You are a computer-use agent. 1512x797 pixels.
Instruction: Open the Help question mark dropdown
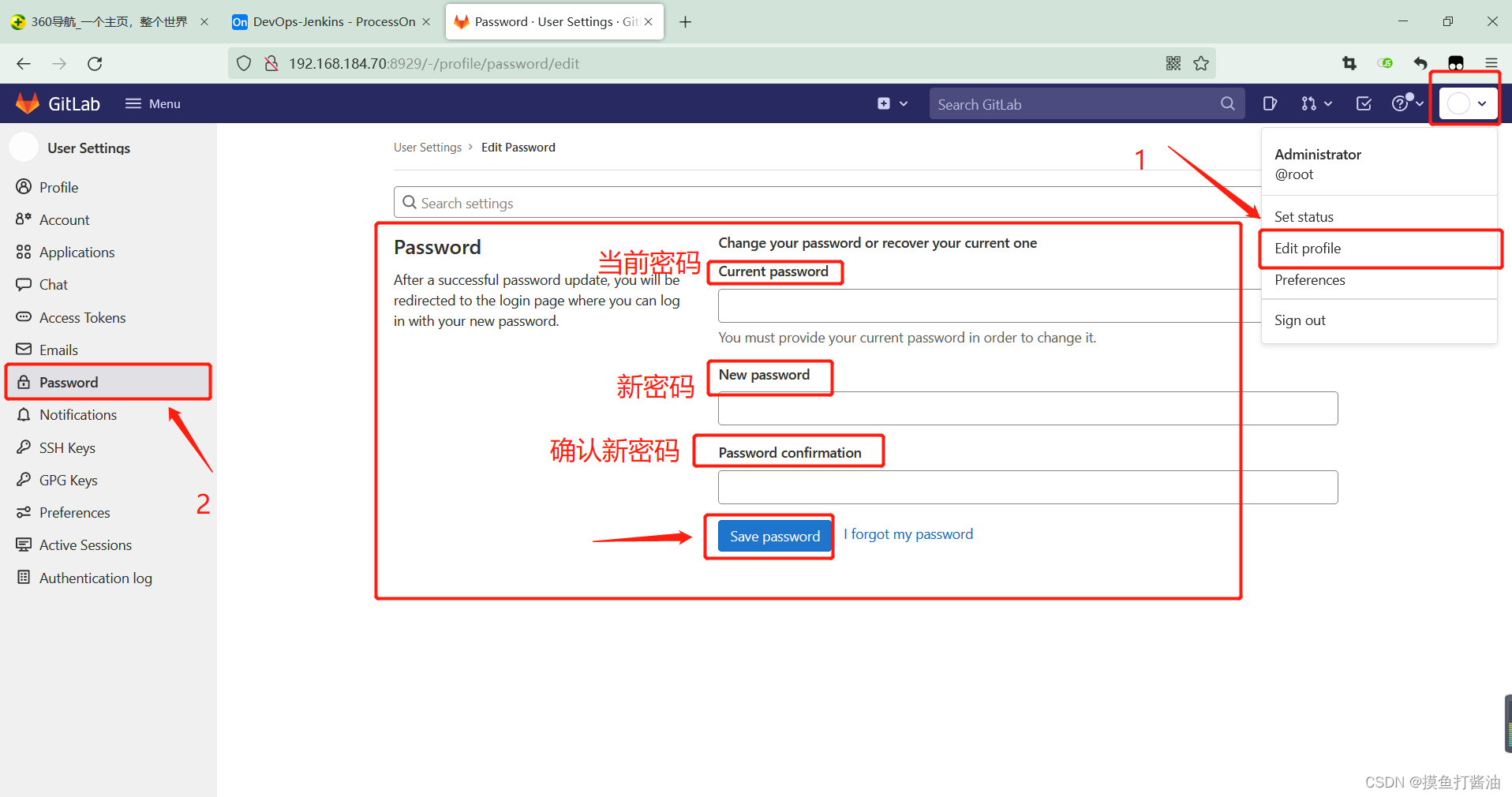1406,103
